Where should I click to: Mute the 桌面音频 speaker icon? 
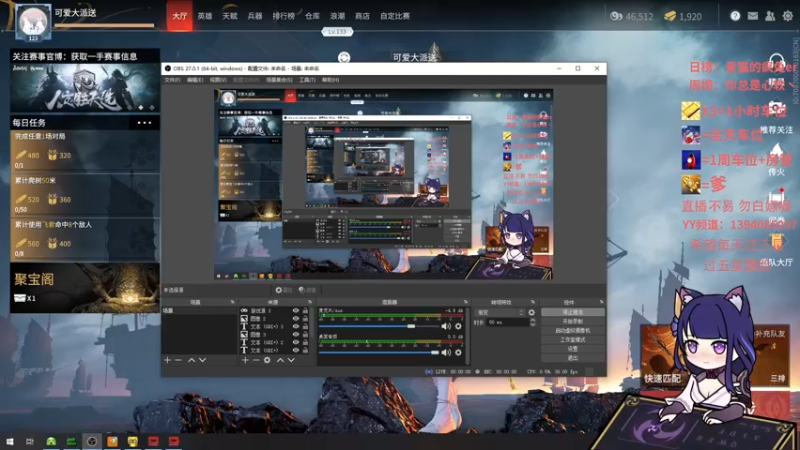tap(446, 352)
